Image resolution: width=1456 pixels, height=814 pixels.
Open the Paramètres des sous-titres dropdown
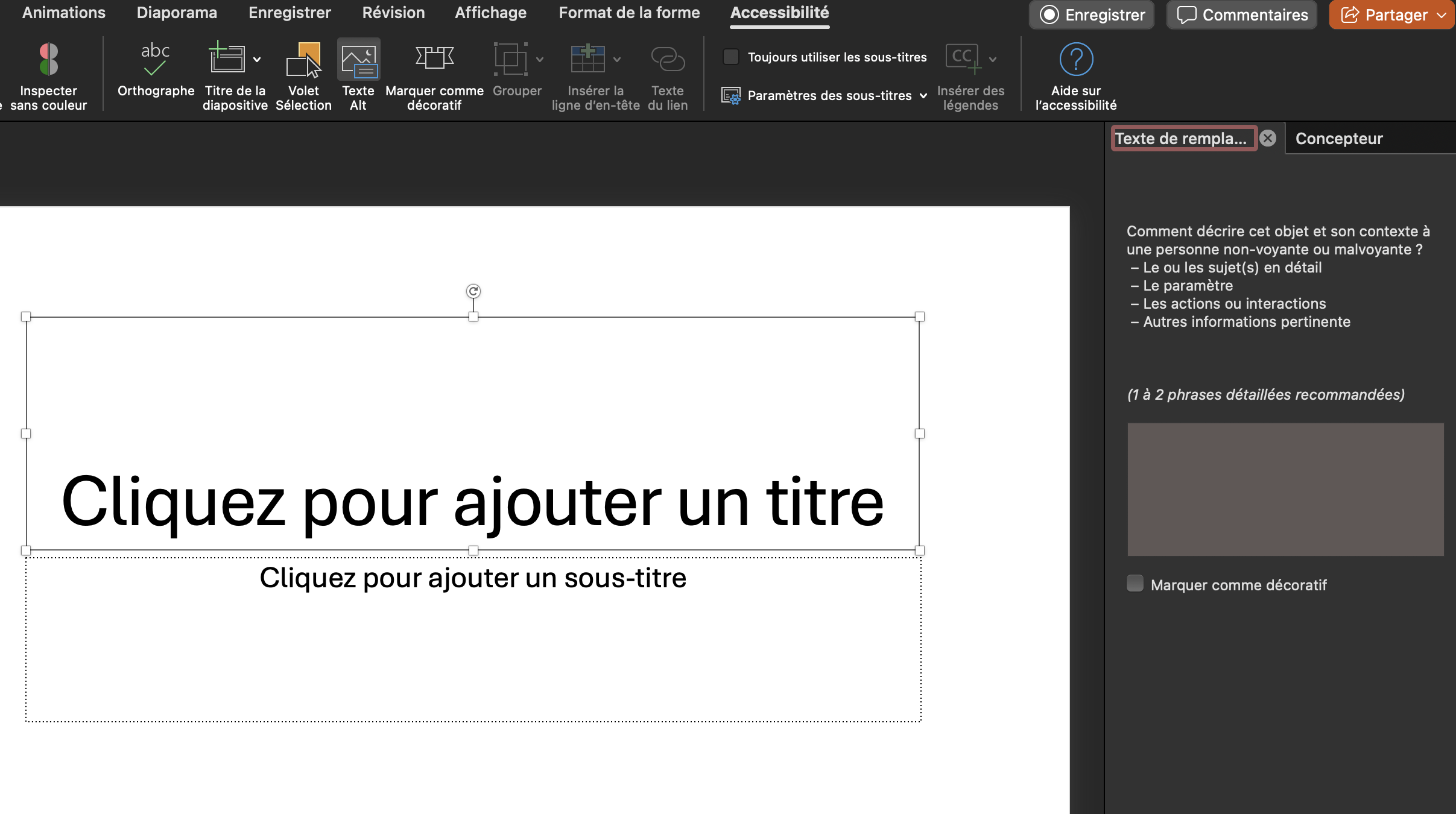[x=923, y=96]
